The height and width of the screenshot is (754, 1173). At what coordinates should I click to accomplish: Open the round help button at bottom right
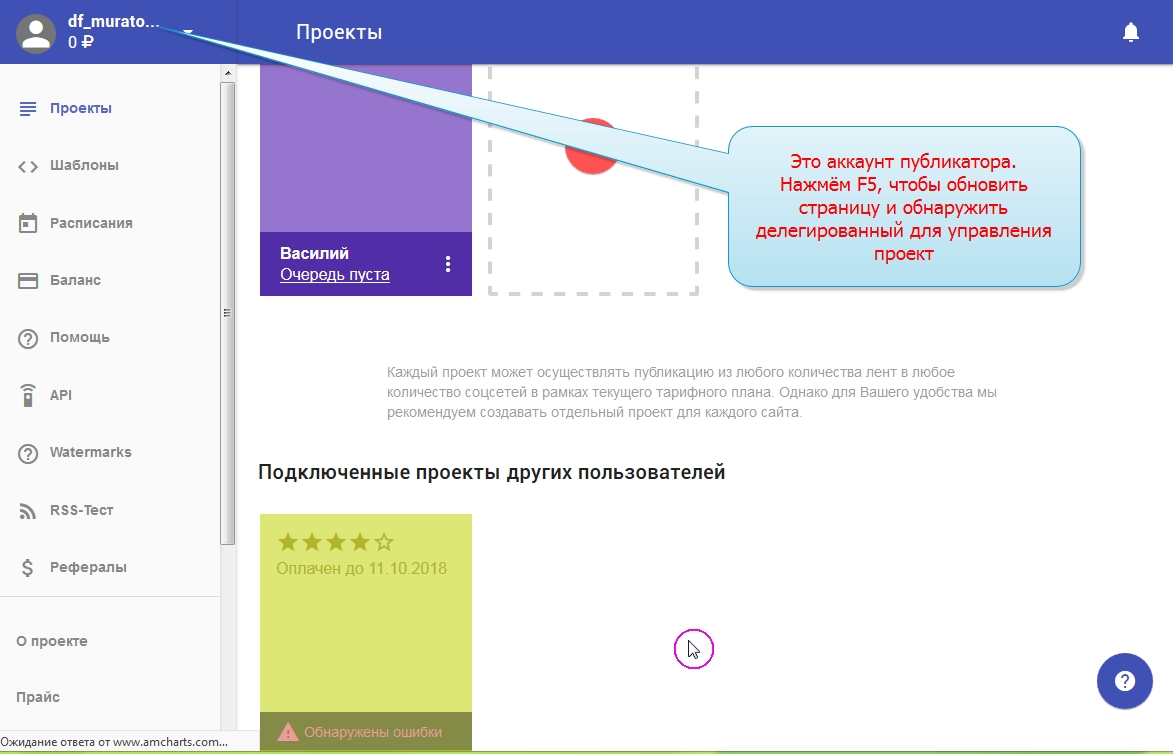point(1124,682)
